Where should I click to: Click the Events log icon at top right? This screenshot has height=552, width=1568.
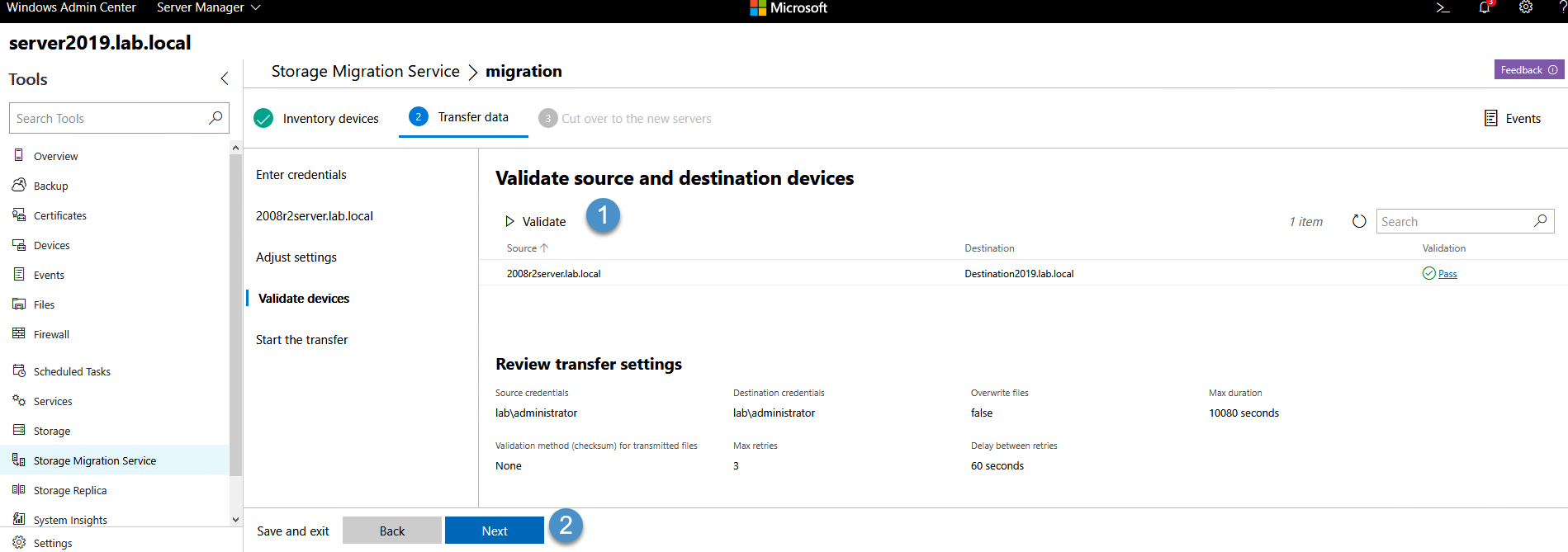click(1491, 118)
